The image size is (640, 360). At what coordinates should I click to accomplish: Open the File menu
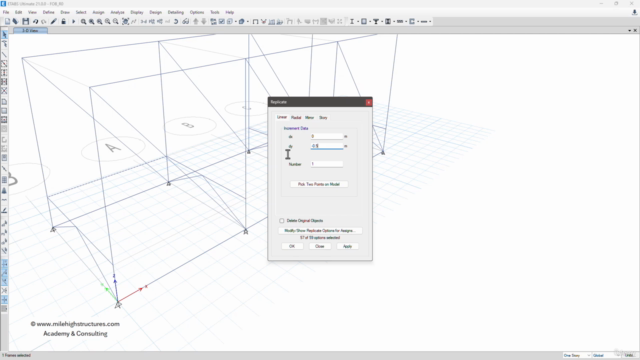pyautogui.click(x=6, y=12)
